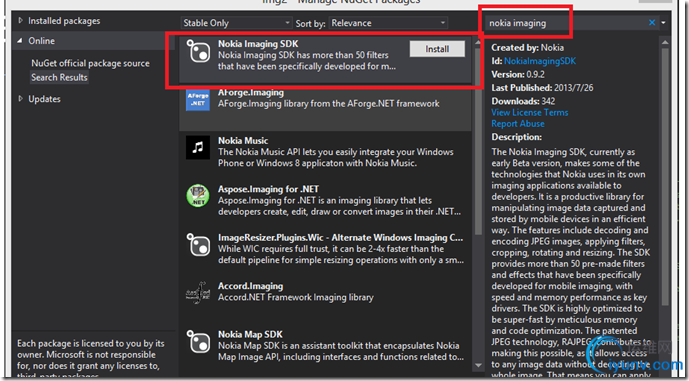This screenshot has height=381, width=689.
Task: Click the Nokia Map SDK package icon
Action: pyautogui.click(x=198, y=341)
